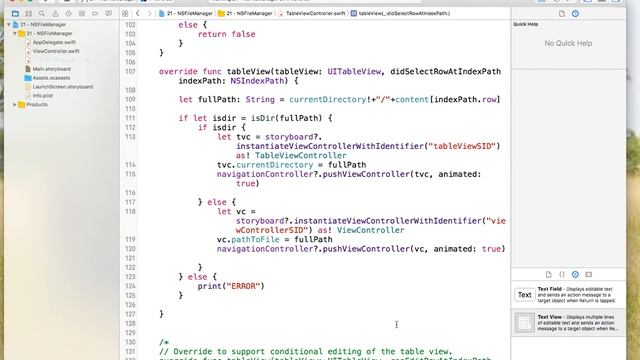This screenshot has width=640, height=360.
Task: Click 'return false' on line 103
Action: pyautogui.click(x=227, y=34)
